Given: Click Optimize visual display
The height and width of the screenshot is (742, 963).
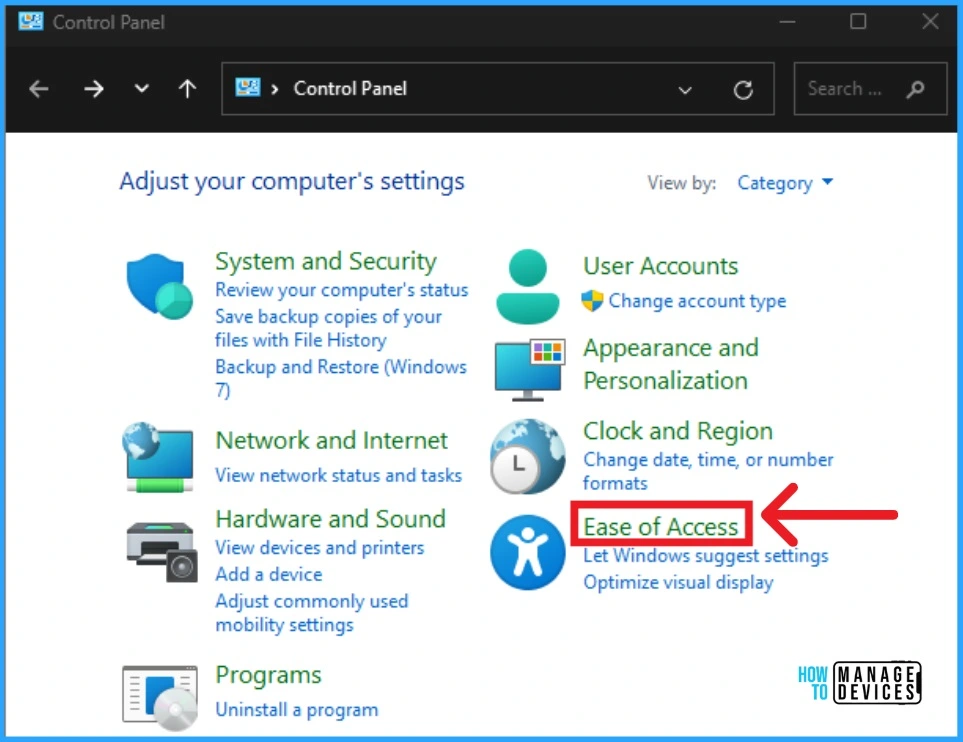Looking at the screenshot, I should 678,582.
